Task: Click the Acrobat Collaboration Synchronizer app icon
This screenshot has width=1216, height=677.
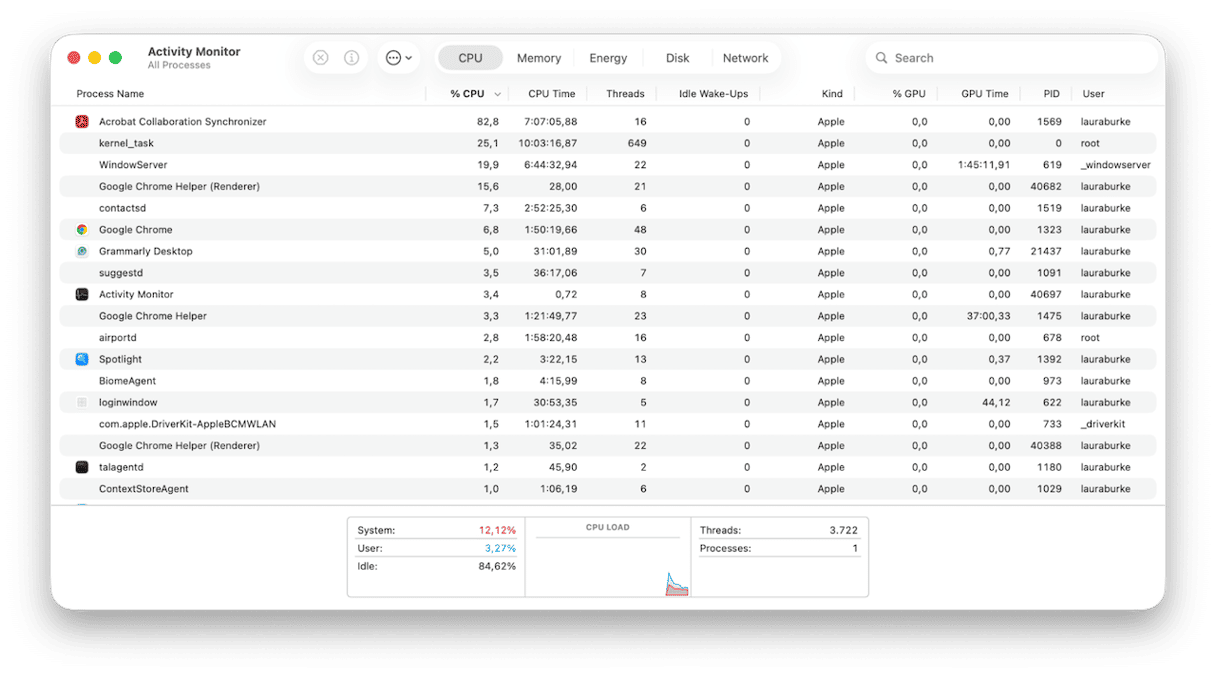Action: click(81, 121)
